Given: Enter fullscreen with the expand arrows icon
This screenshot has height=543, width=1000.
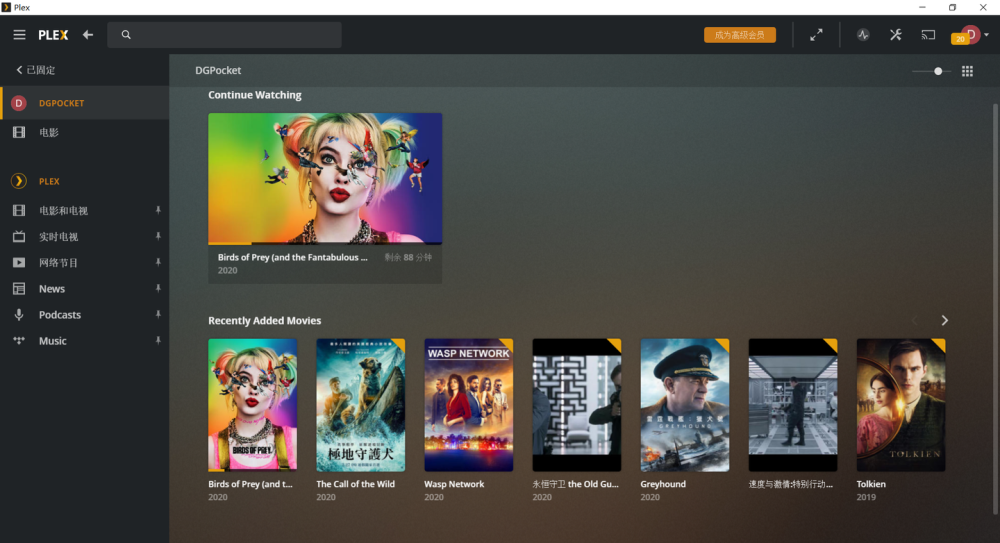Looking at the screenshot, I should pos(816,35).
